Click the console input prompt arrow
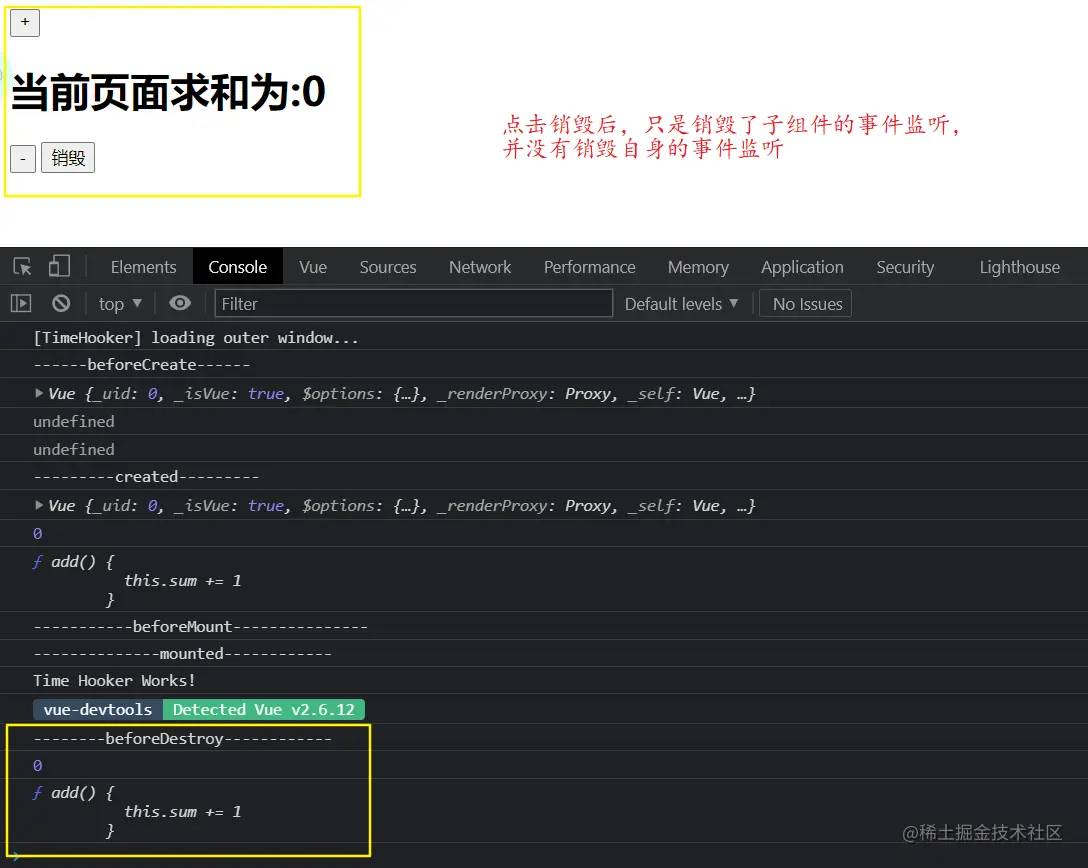 [x=16, y=856]
